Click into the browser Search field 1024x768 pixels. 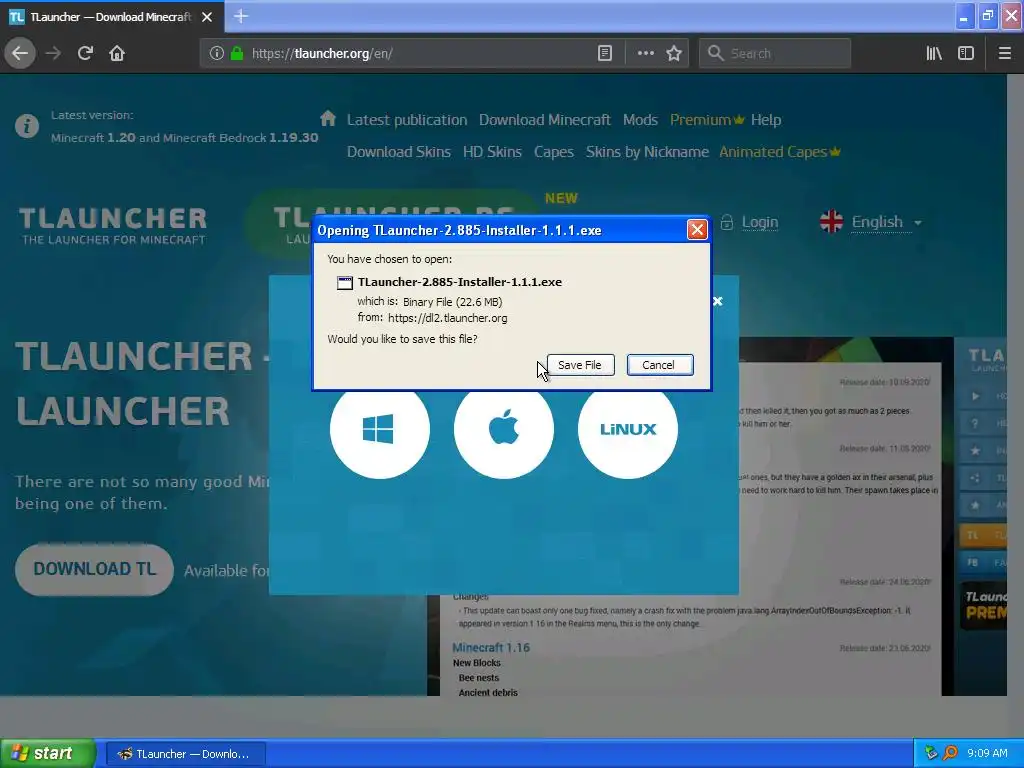[x=775, y=54]
